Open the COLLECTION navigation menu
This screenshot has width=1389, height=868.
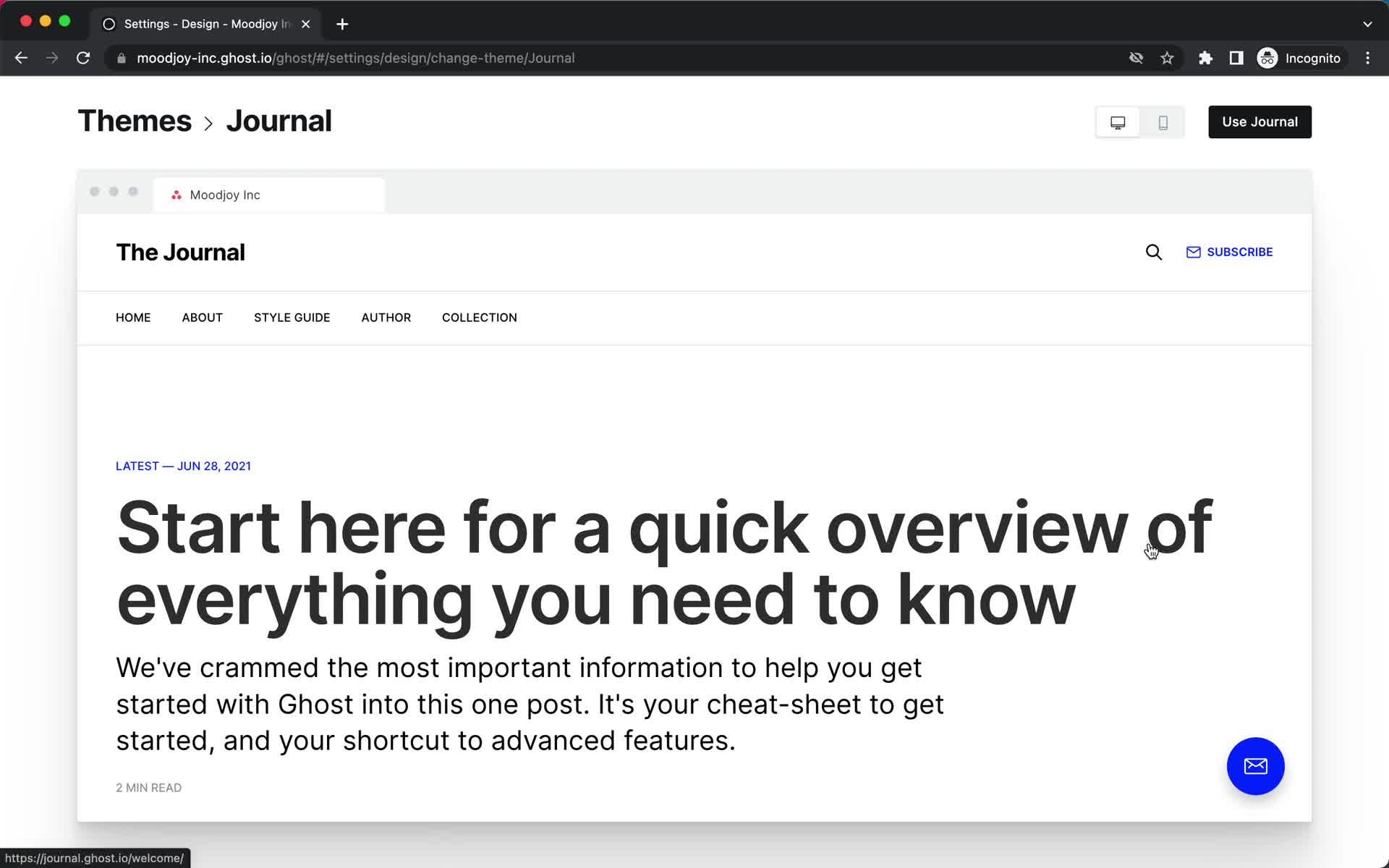click(x=480, y=317)
